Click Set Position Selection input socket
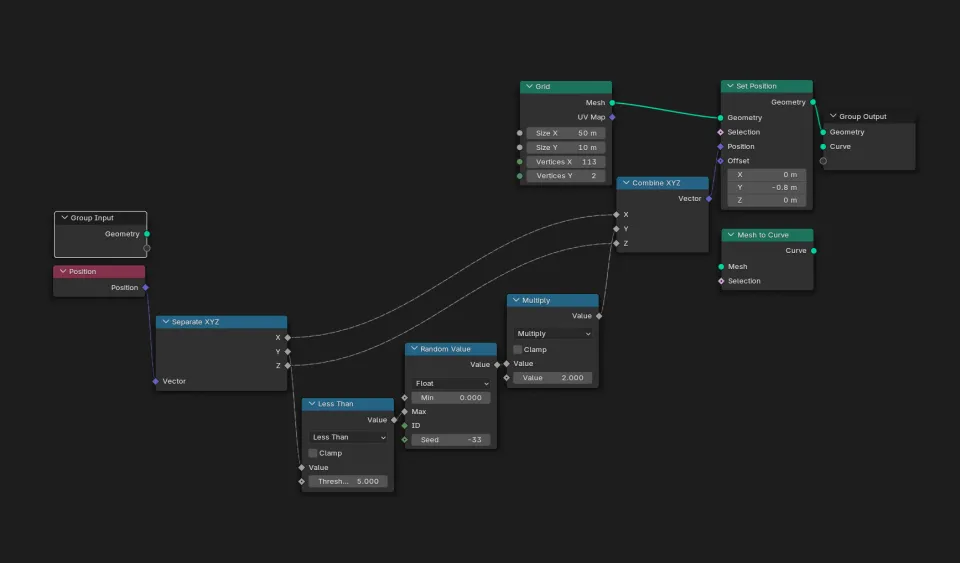Viewport: 960px width, 563px height. [721, 132]
